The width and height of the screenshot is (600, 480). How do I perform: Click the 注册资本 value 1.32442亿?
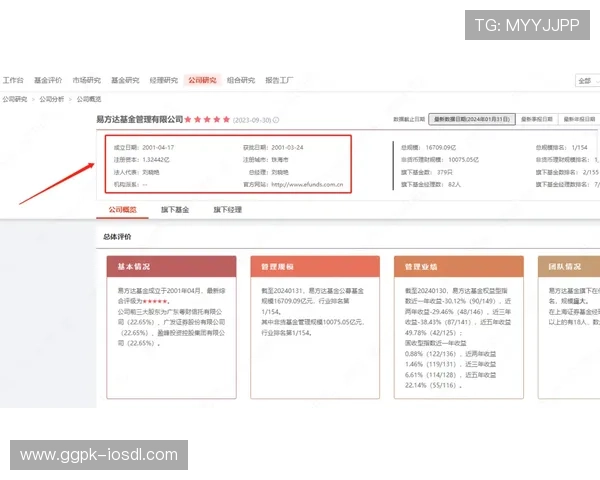(x=156, y=160)
